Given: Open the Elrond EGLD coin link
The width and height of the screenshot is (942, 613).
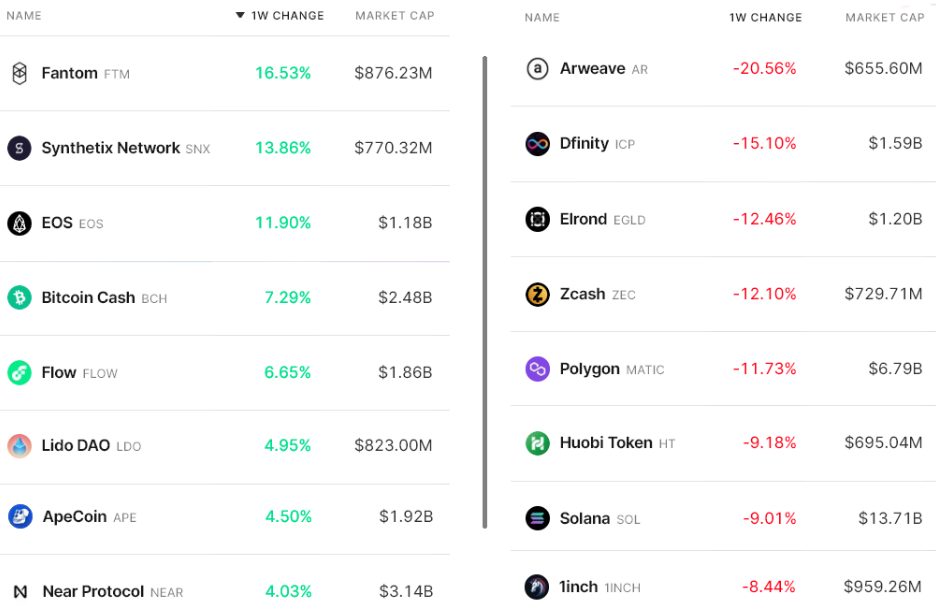Looking at the screenshot, I should pyautogui.click(x=583, y=218).
